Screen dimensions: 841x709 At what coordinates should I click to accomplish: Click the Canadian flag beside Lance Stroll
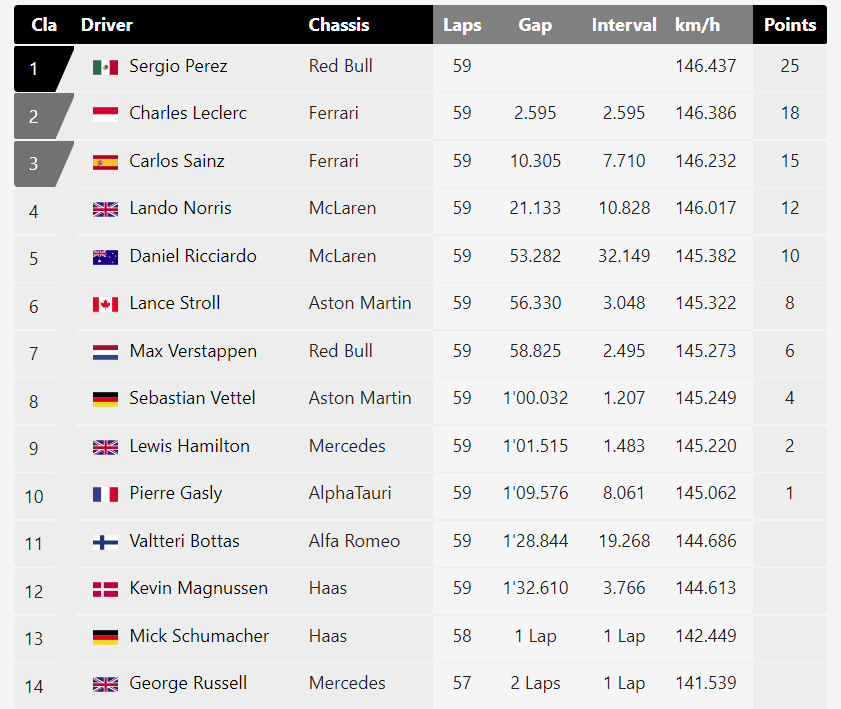[105, 304]
